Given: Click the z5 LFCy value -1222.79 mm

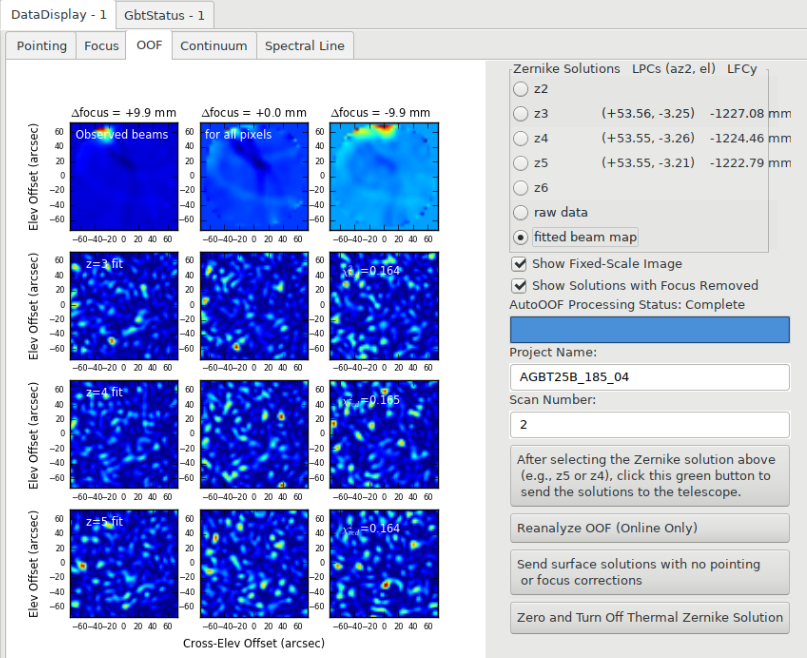Looking at the screenshot, I should (x=750, y=163).
